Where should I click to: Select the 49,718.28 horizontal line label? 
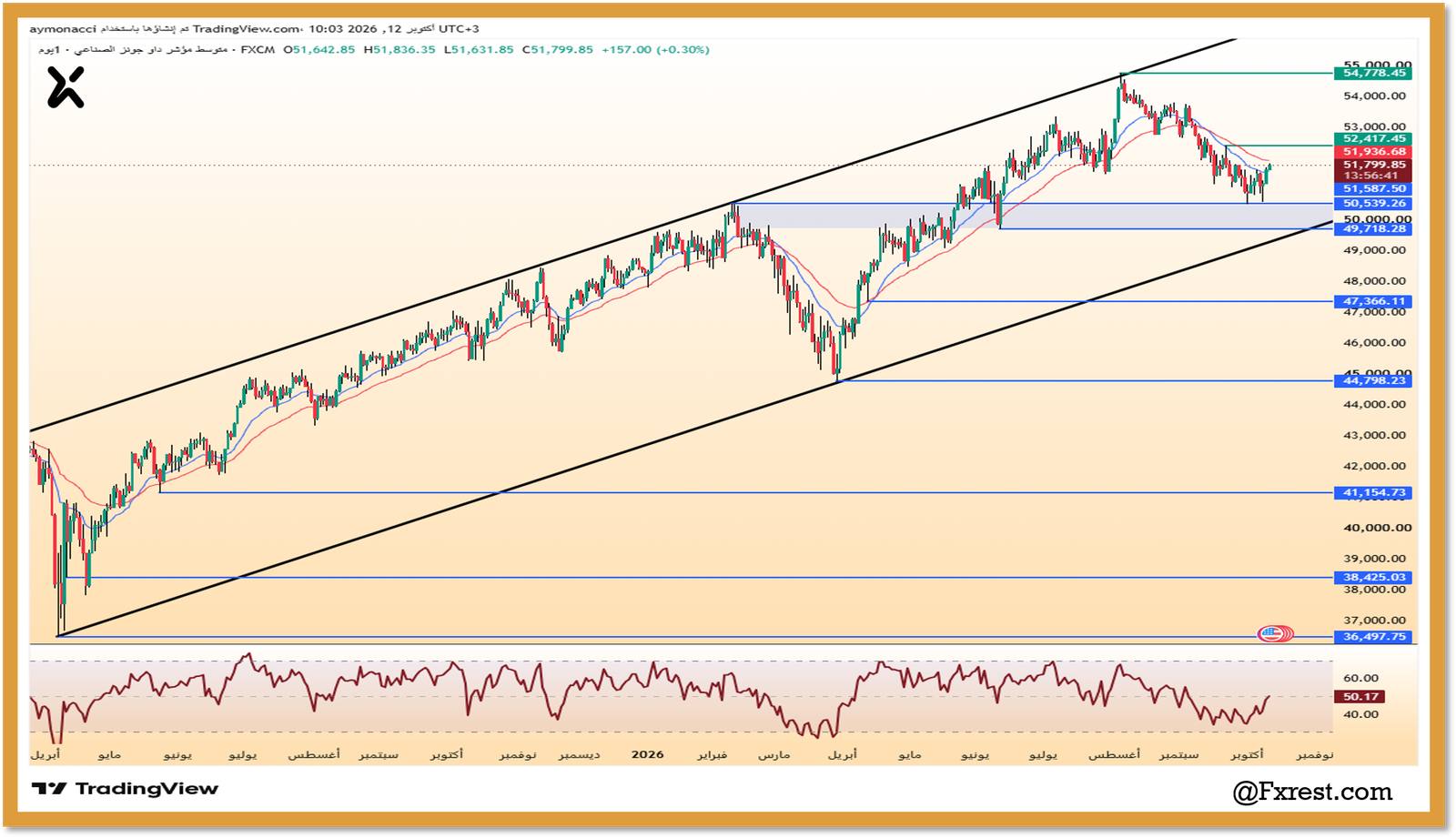coord(1374,229)
